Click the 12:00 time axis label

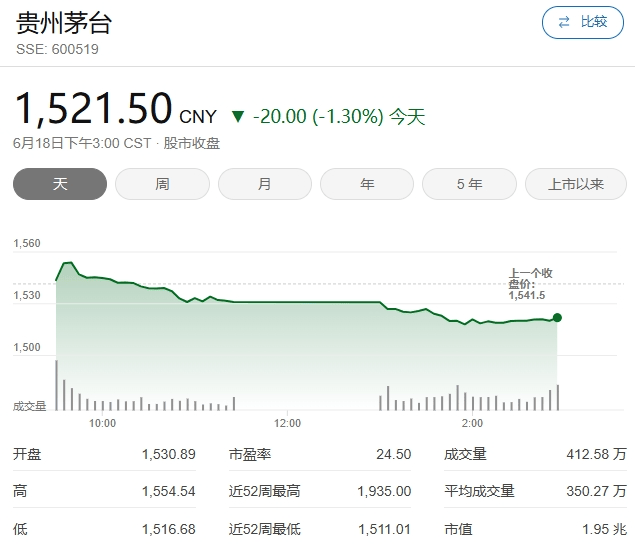click(286, 423)
